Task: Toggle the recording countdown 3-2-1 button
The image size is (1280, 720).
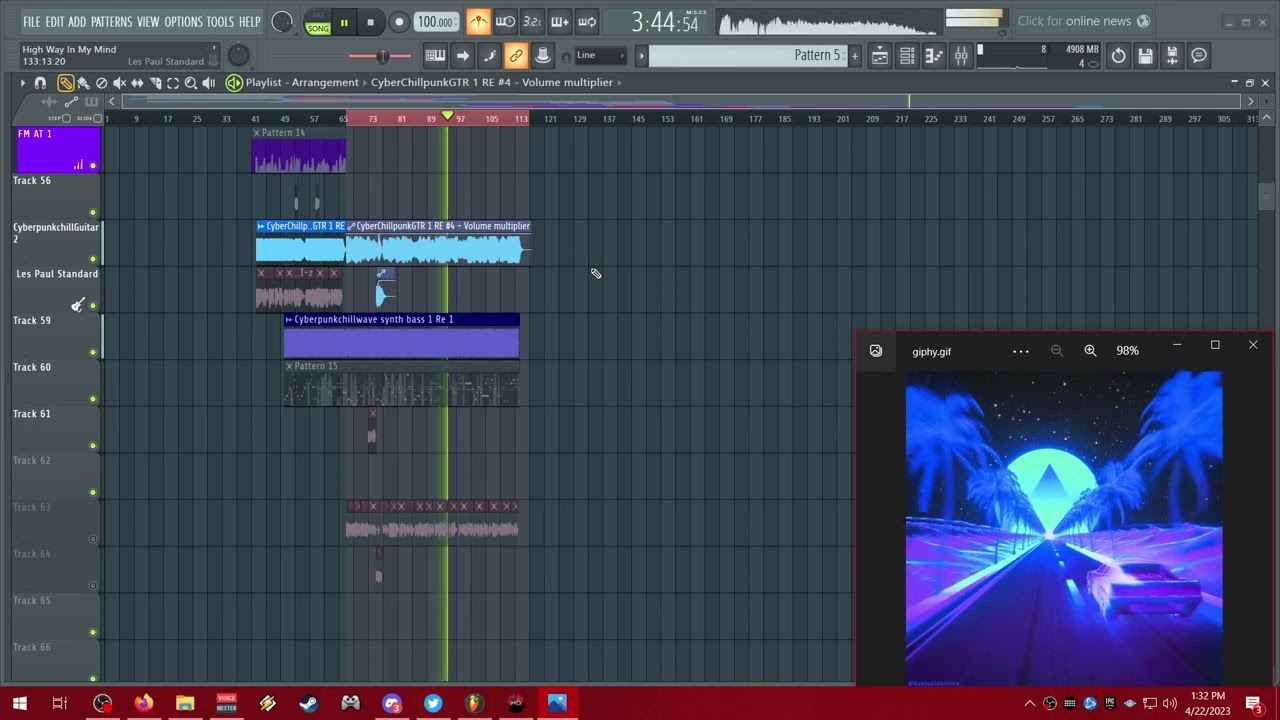Action: (x=532, y=21)
